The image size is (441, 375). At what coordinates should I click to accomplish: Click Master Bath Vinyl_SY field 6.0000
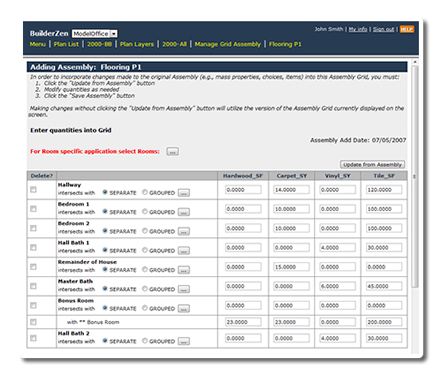(x=338, y=287)
